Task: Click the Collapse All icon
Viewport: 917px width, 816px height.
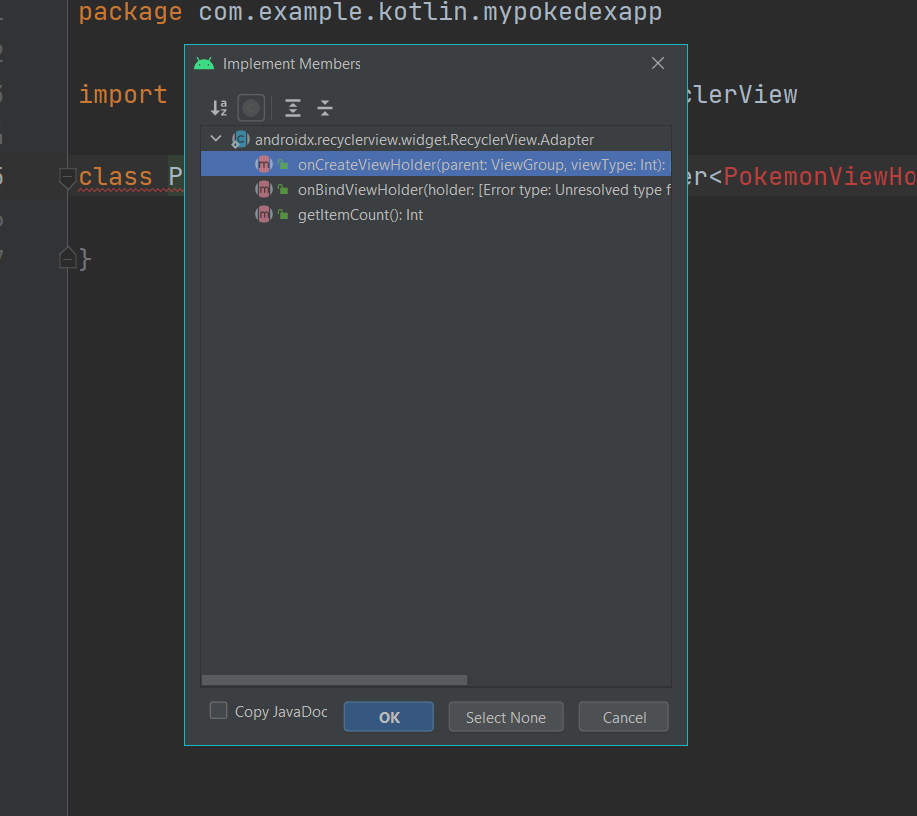Action: (x=324, y=108)
